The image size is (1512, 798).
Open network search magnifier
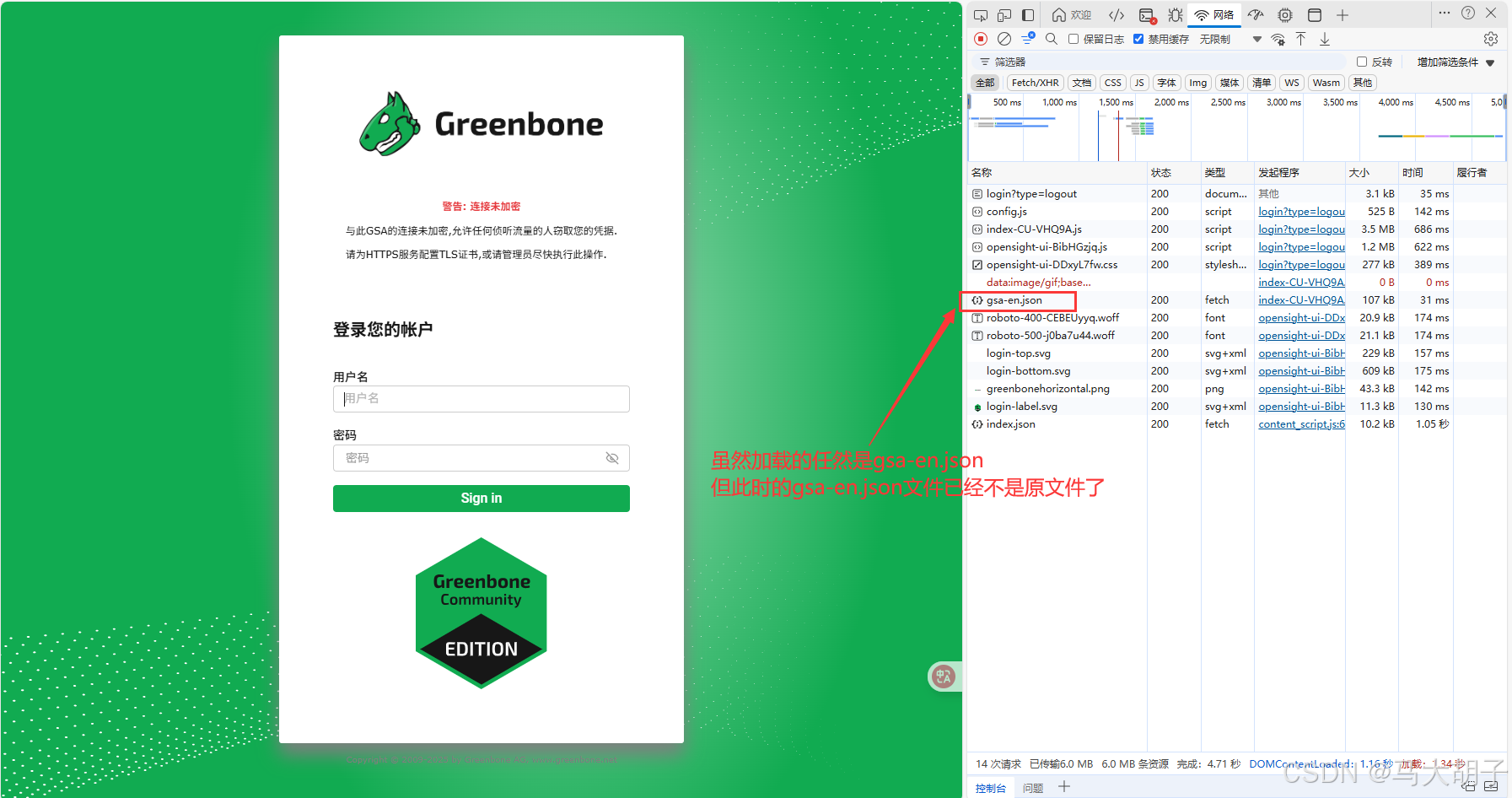[1052, 39]
